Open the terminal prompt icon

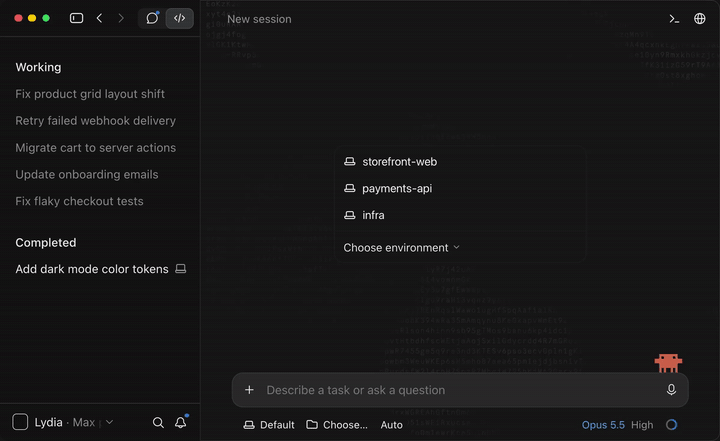(x=674, y=19)
